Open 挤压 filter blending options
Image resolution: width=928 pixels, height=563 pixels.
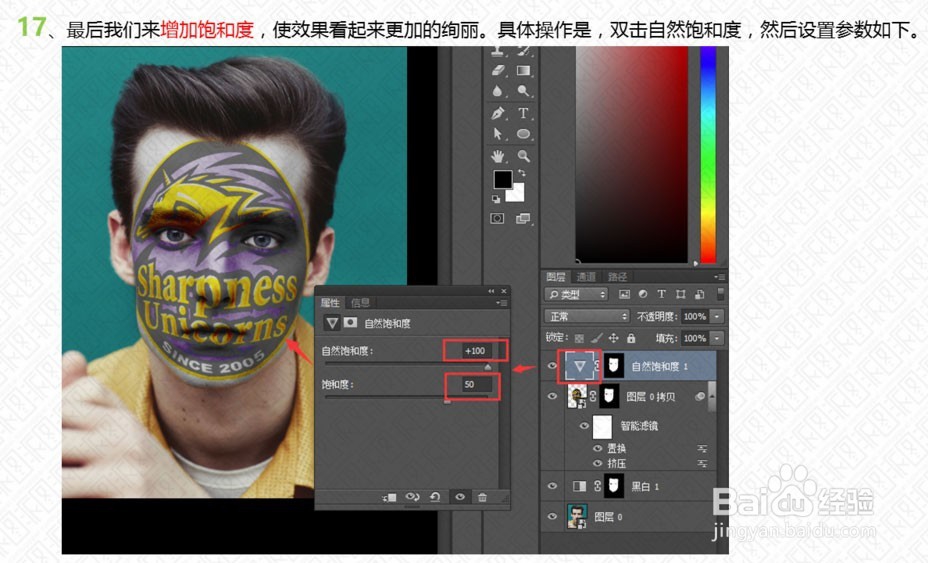[702, 464]
